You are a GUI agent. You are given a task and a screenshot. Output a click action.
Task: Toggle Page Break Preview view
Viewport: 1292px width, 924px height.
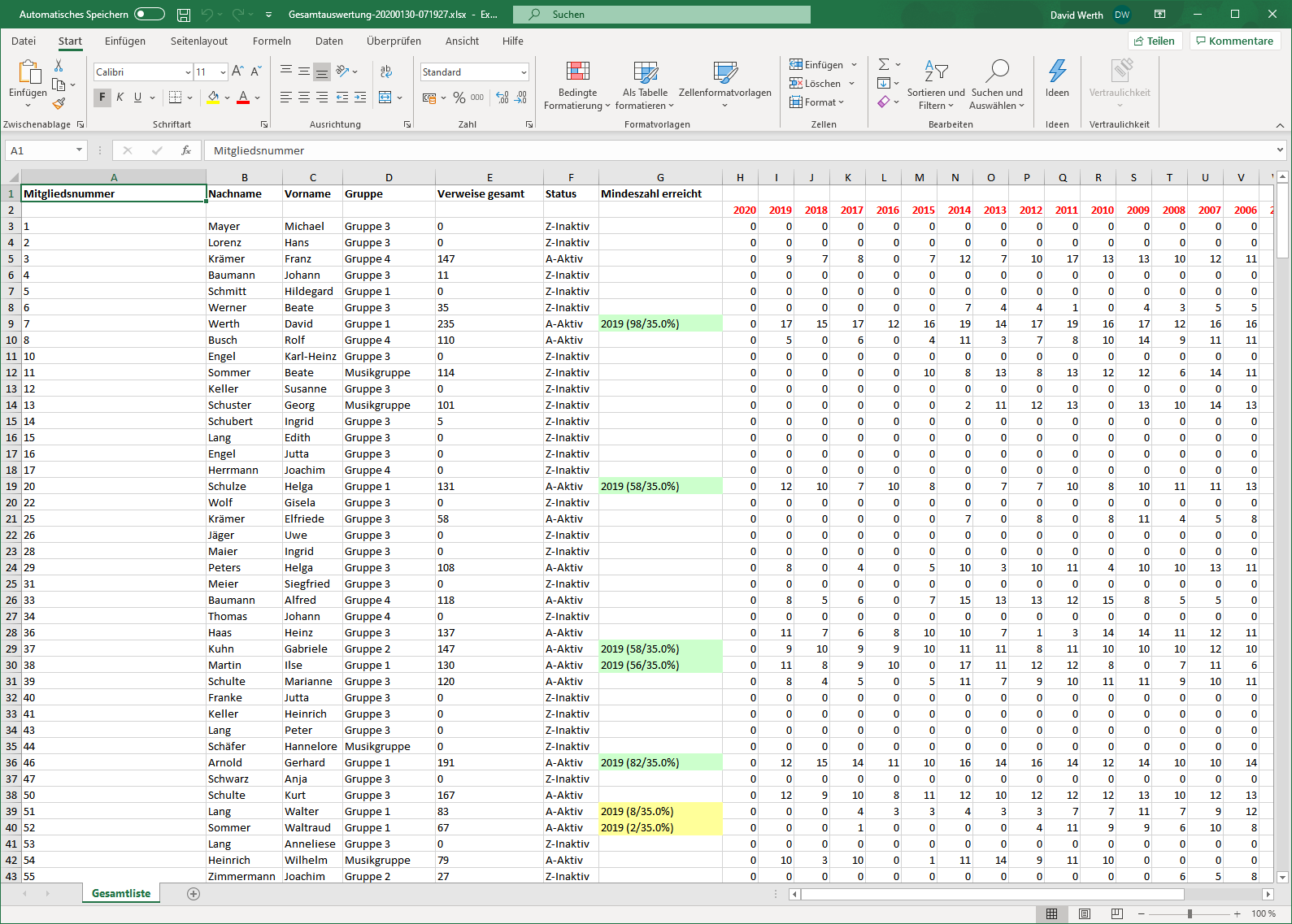point(1117,913)
